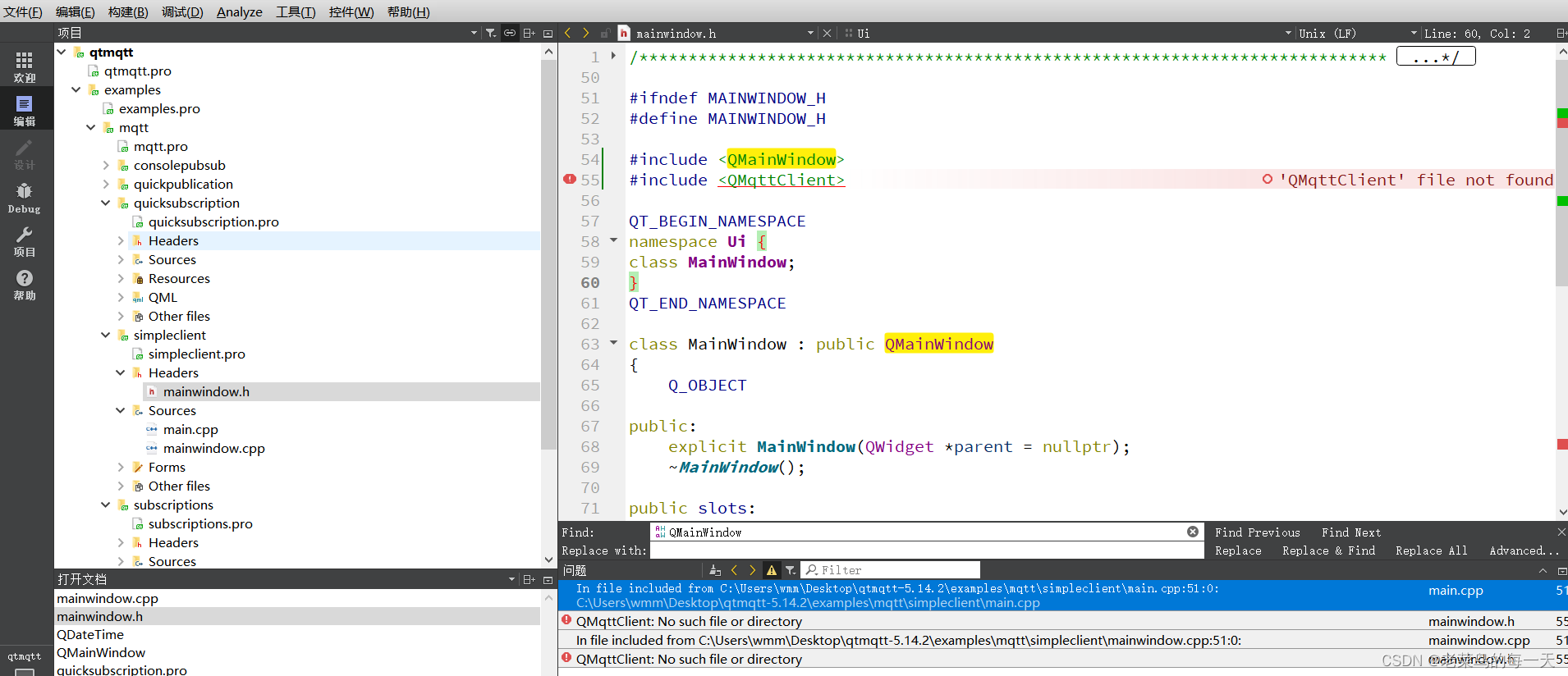
Task: Toggle show warnings in Issues pane
Action: tap(771, 570)
